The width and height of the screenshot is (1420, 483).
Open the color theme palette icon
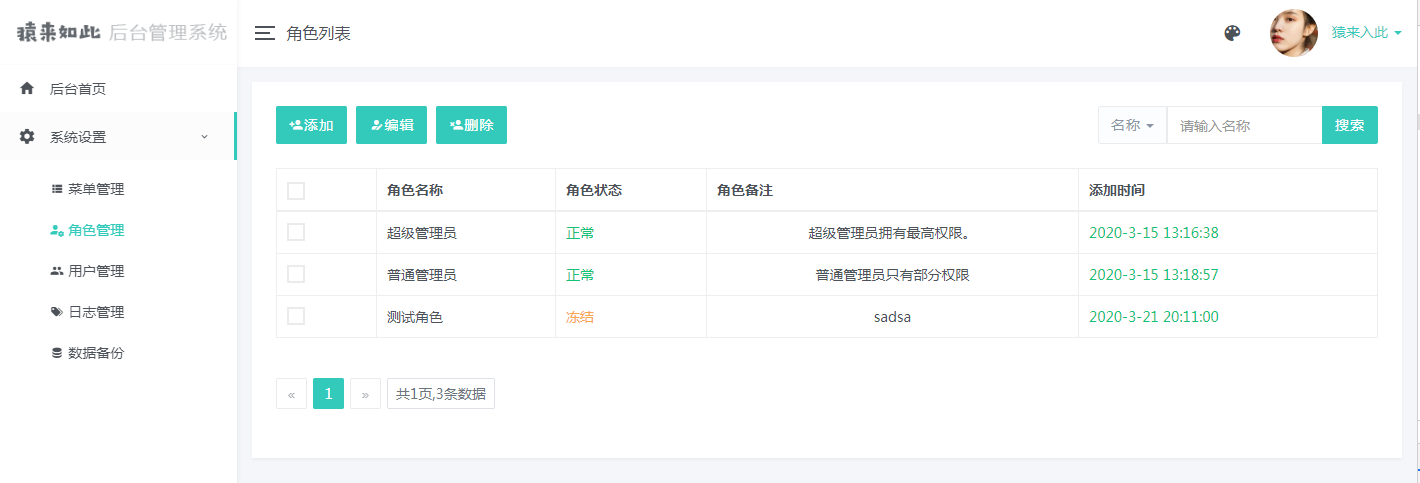(1232, 33)
